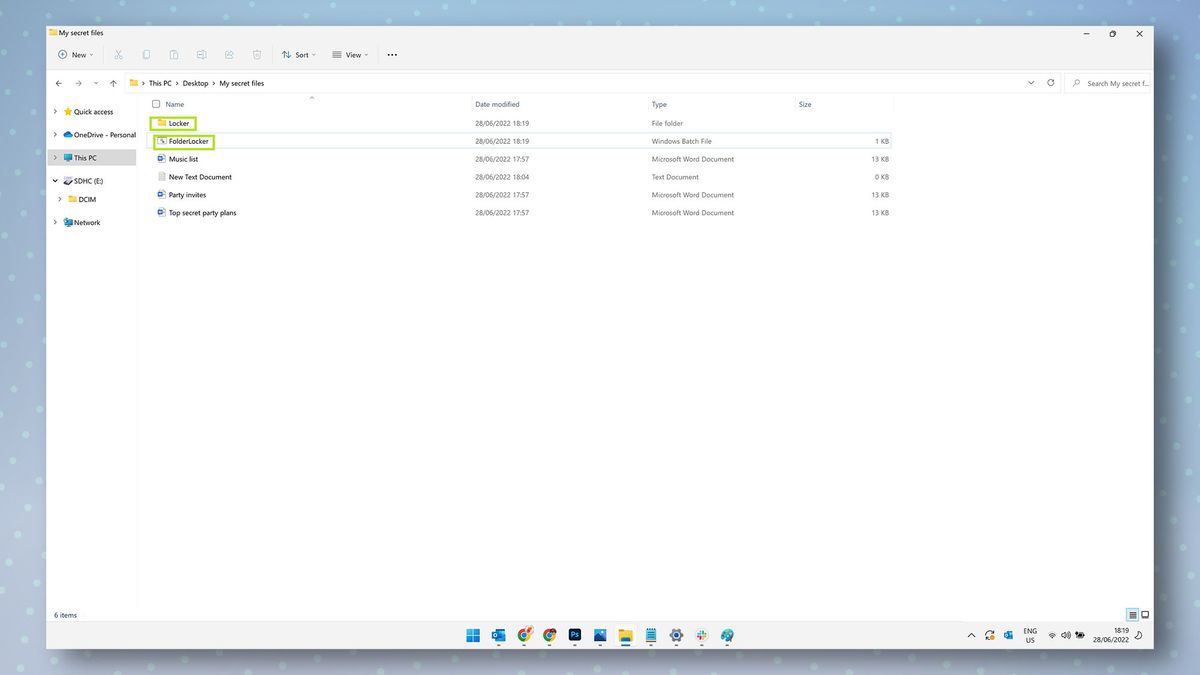Screen dimensions: 1200x675
Task: Open the Sort dropdown
Action: pos(299,54)
